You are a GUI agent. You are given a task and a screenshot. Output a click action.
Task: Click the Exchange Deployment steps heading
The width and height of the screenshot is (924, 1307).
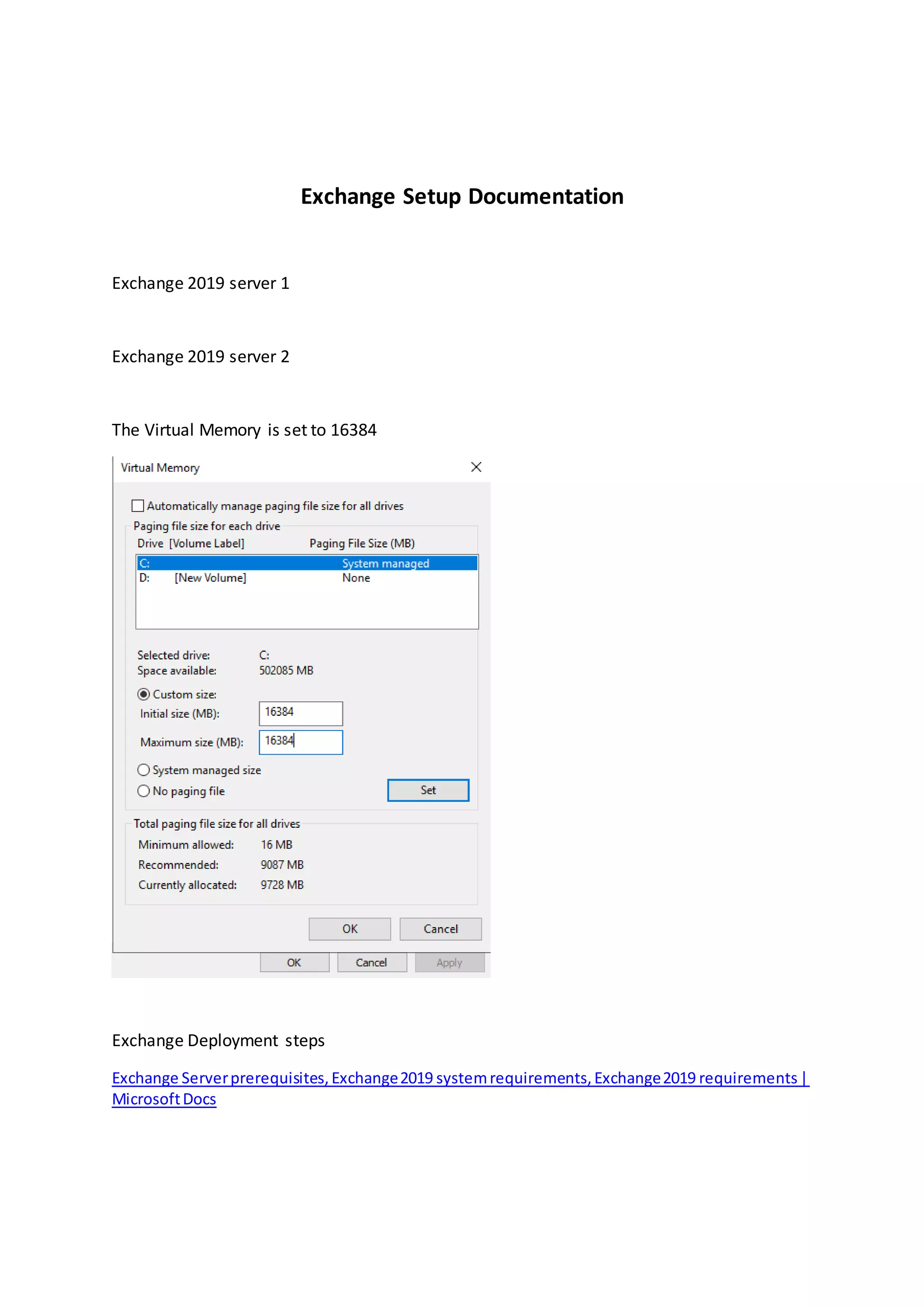pyautogui.click(x=218, y=1041)
